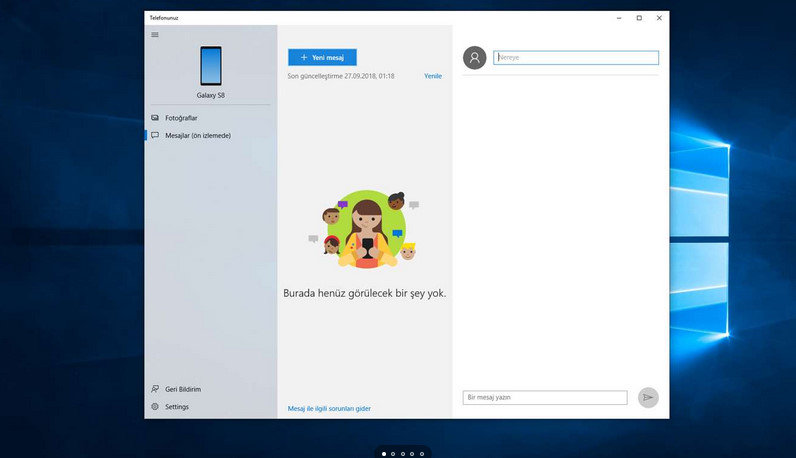
Task: Click the Galaxy S8 device name
Action: tap(211, 95)
